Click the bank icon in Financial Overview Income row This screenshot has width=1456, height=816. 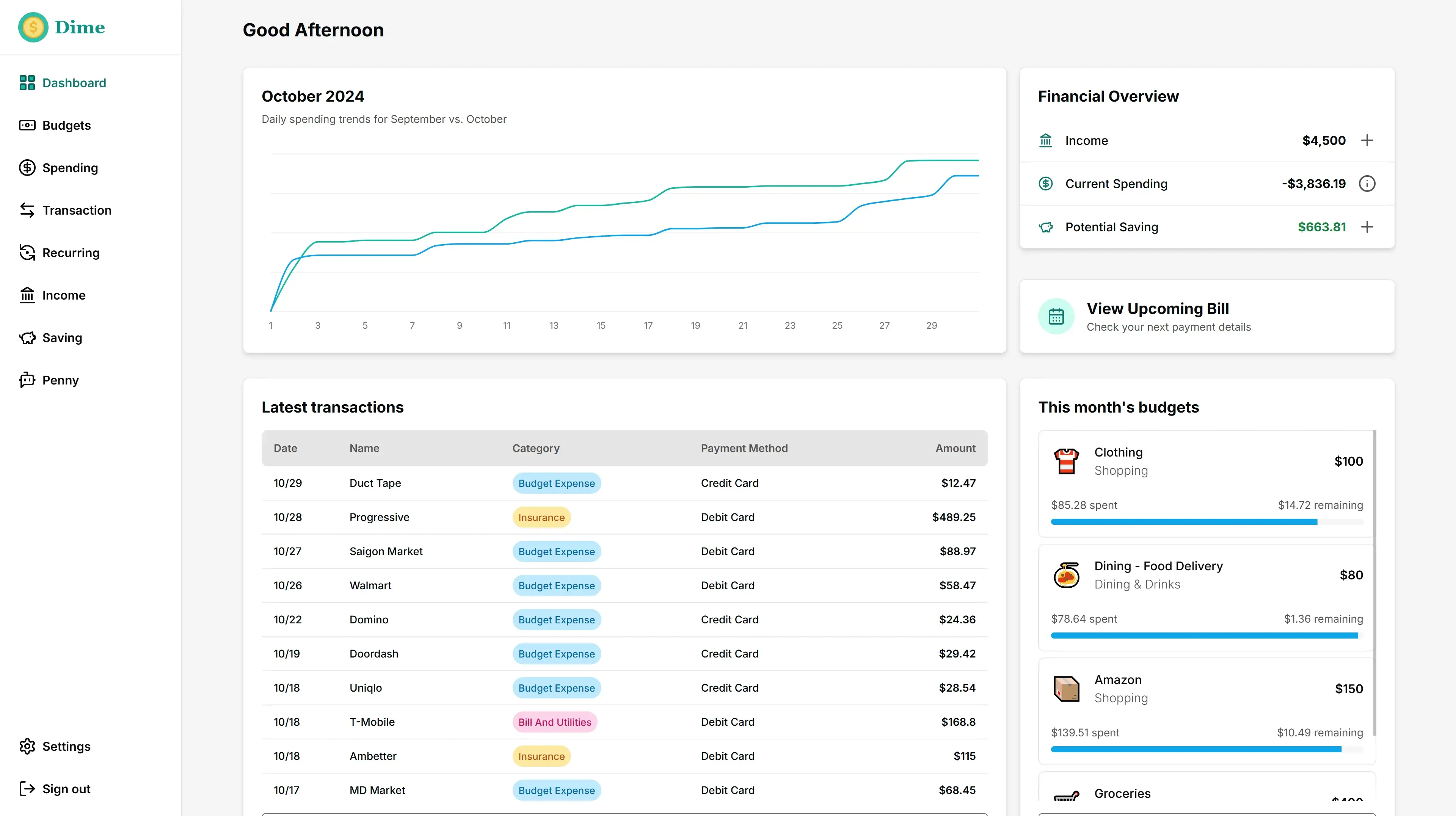[x=1046, y=140]
